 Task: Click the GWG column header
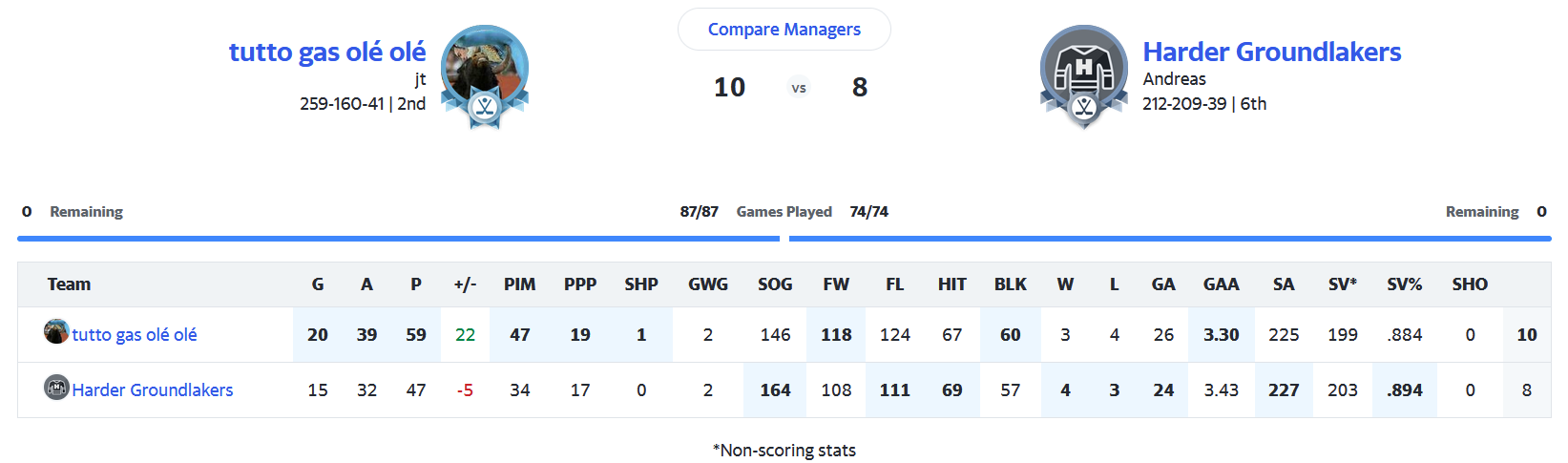tap(707, 284)
